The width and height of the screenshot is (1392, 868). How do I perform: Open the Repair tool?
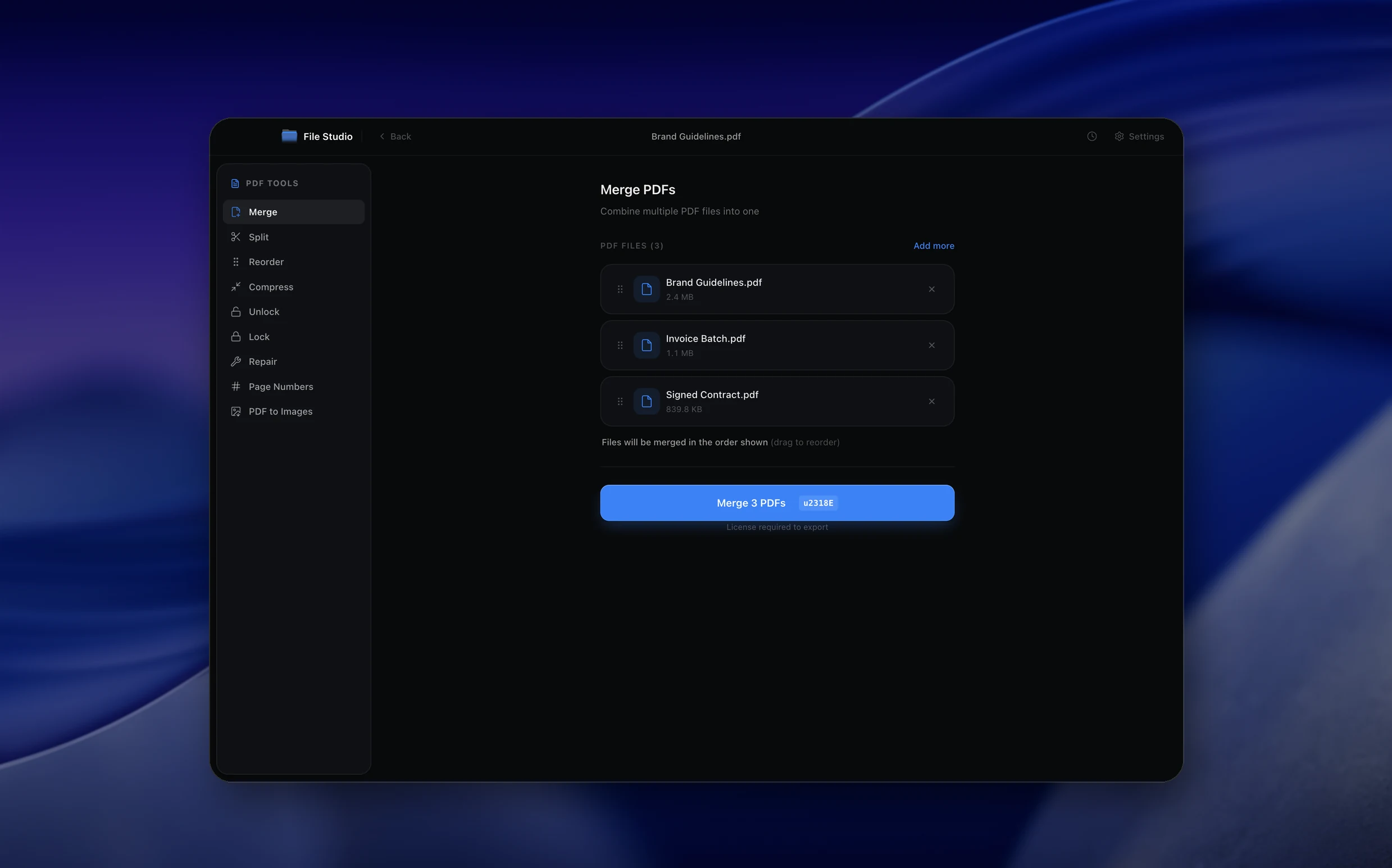pos(293,362)
